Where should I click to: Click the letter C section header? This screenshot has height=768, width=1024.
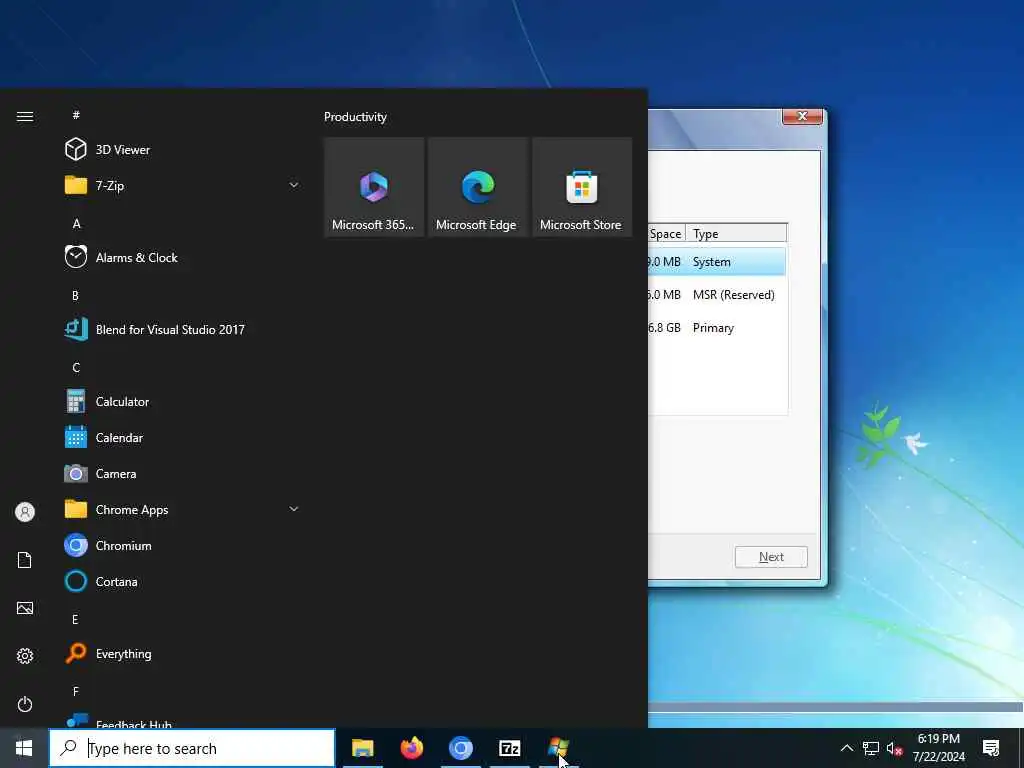coord(76,367)
